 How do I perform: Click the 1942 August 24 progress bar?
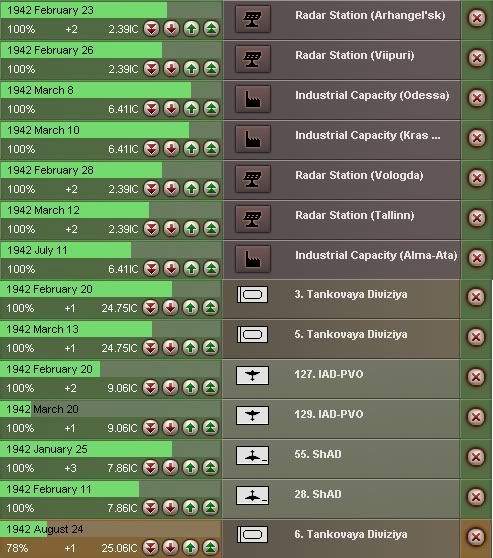pos(110,529)
